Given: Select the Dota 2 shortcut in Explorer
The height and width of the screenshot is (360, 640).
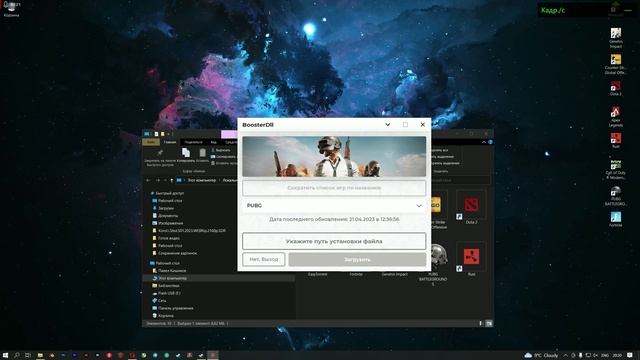Looking at the screenshot, I should coord(471,207).
